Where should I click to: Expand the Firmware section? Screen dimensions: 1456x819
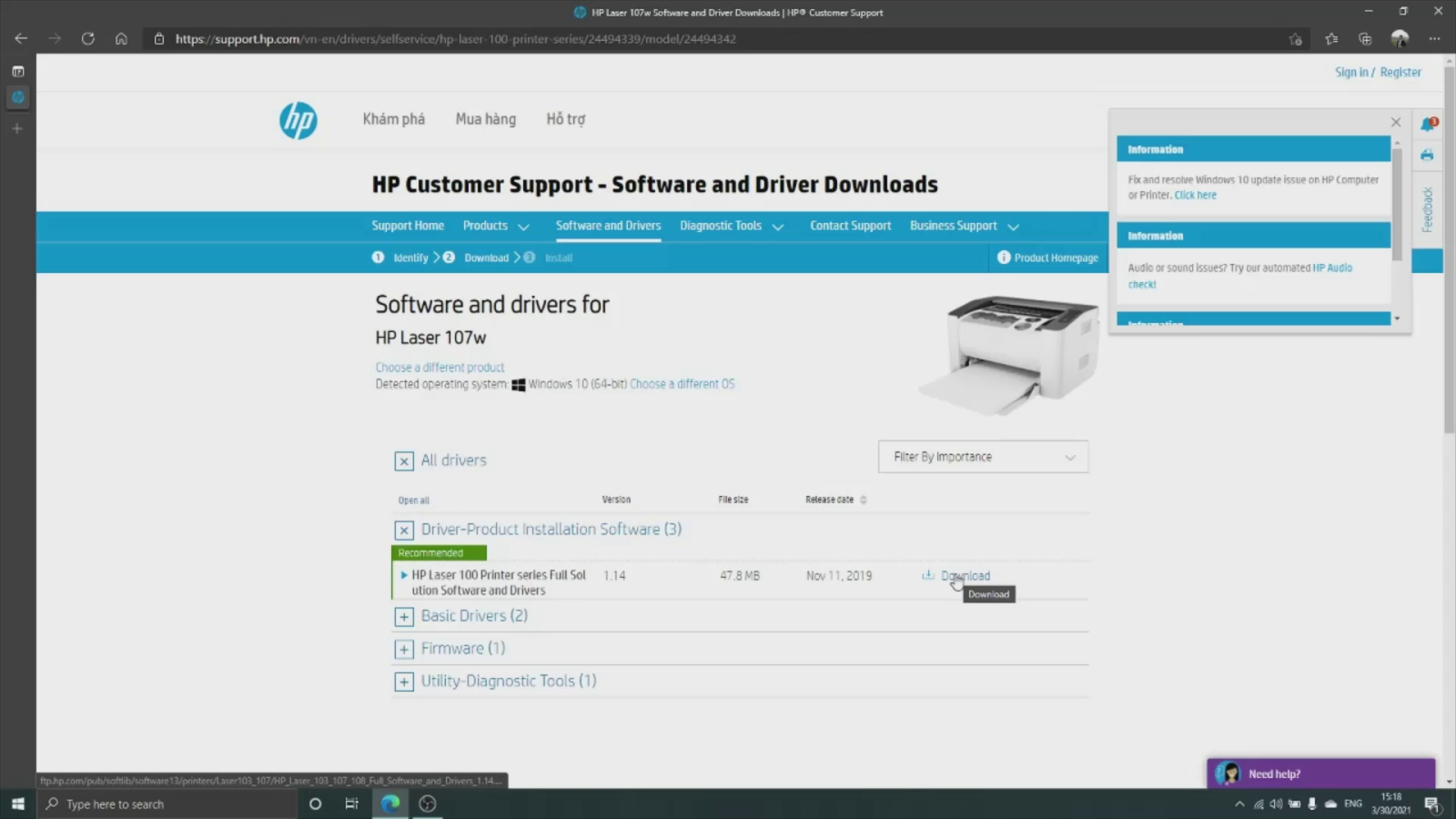(x=404, y=650)
